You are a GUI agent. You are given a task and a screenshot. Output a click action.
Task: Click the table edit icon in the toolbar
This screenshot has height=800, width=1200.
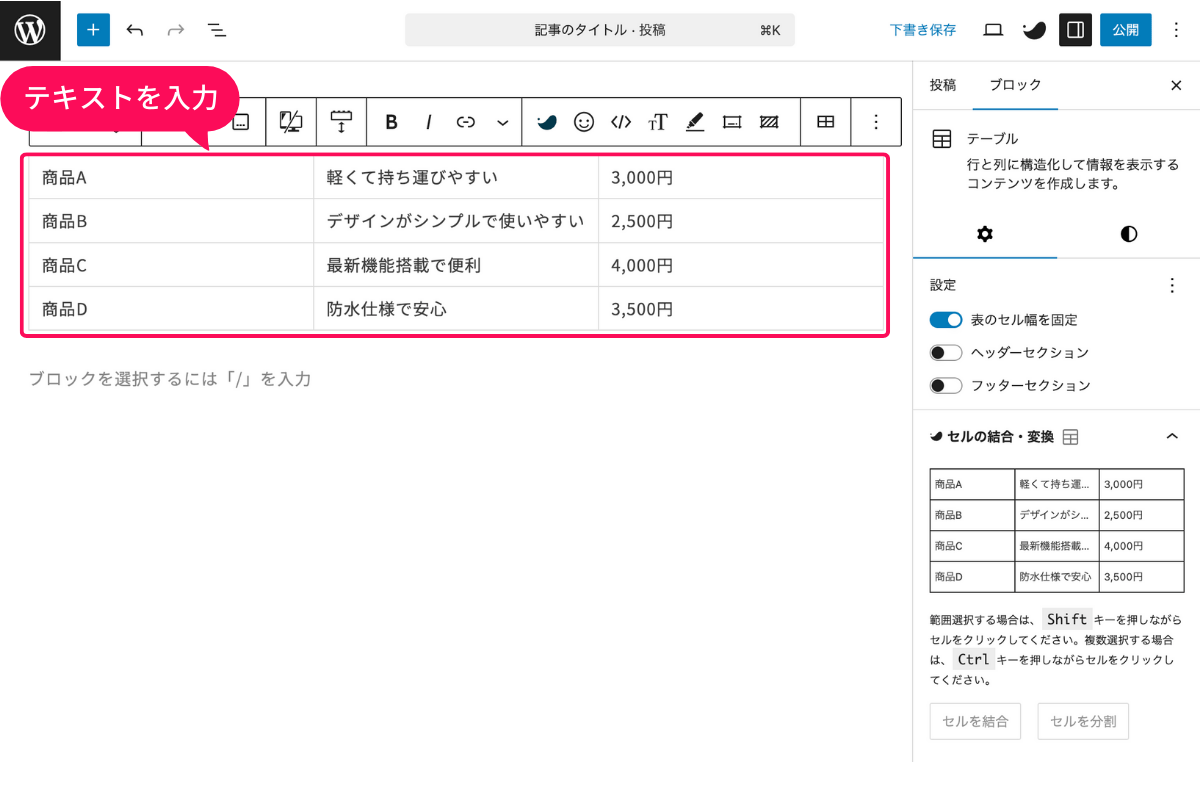pos(825,121)
